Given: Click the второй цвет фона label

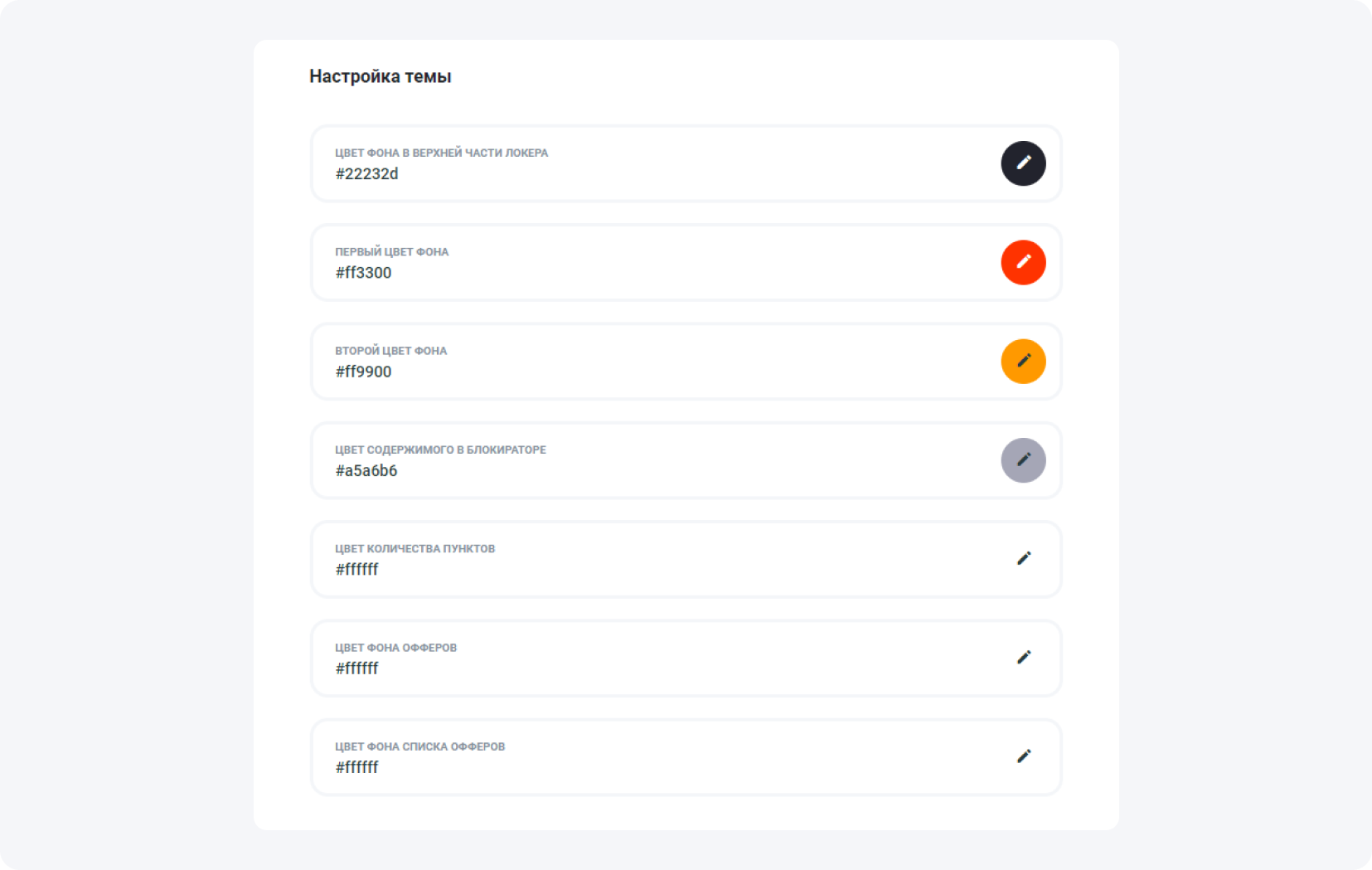Looking at the screenshot, I should point(390,351).
